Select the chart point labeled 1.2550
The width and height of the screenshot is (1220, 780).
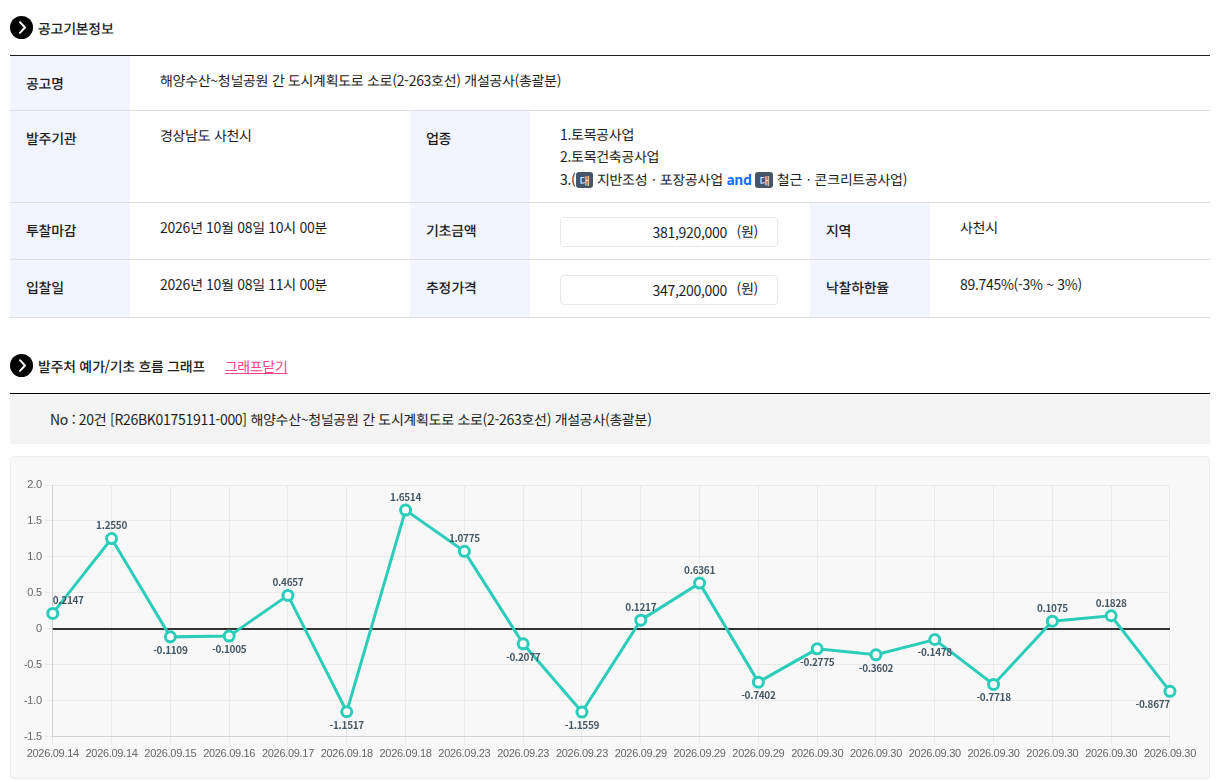click(x=111, y=539)
